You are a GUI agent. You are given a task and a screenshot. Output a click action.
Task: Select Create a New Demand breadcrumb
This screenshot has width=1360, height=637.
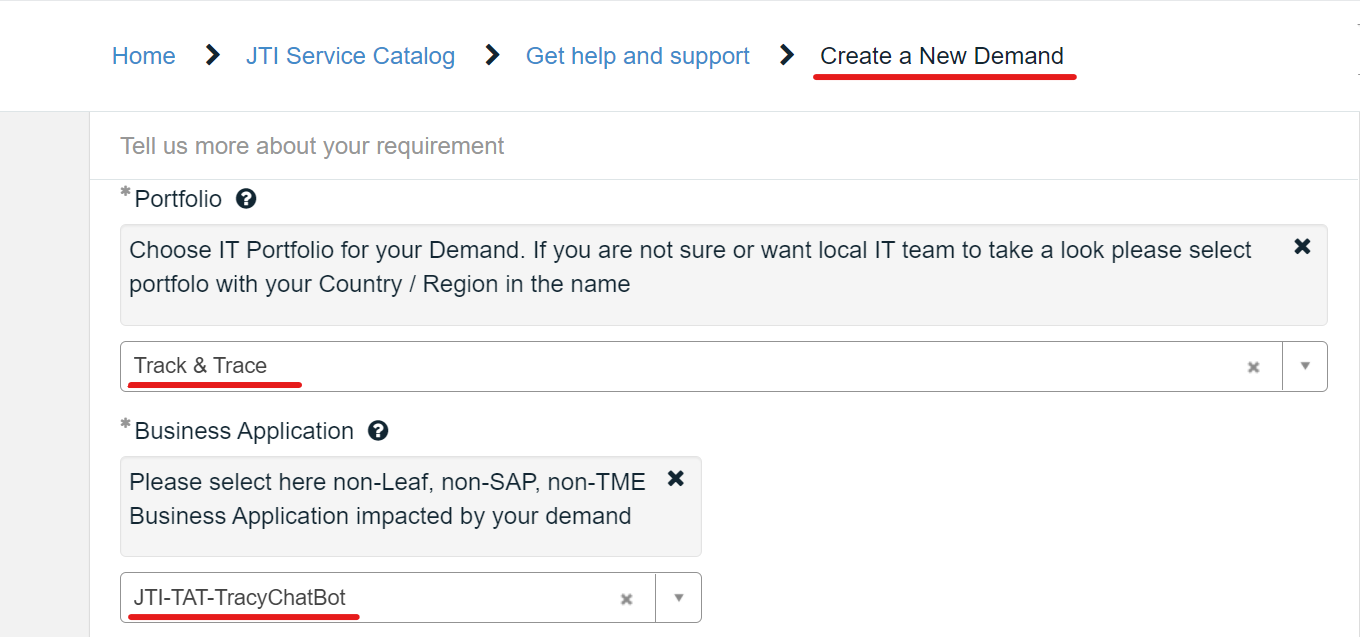tap(942, 56)
